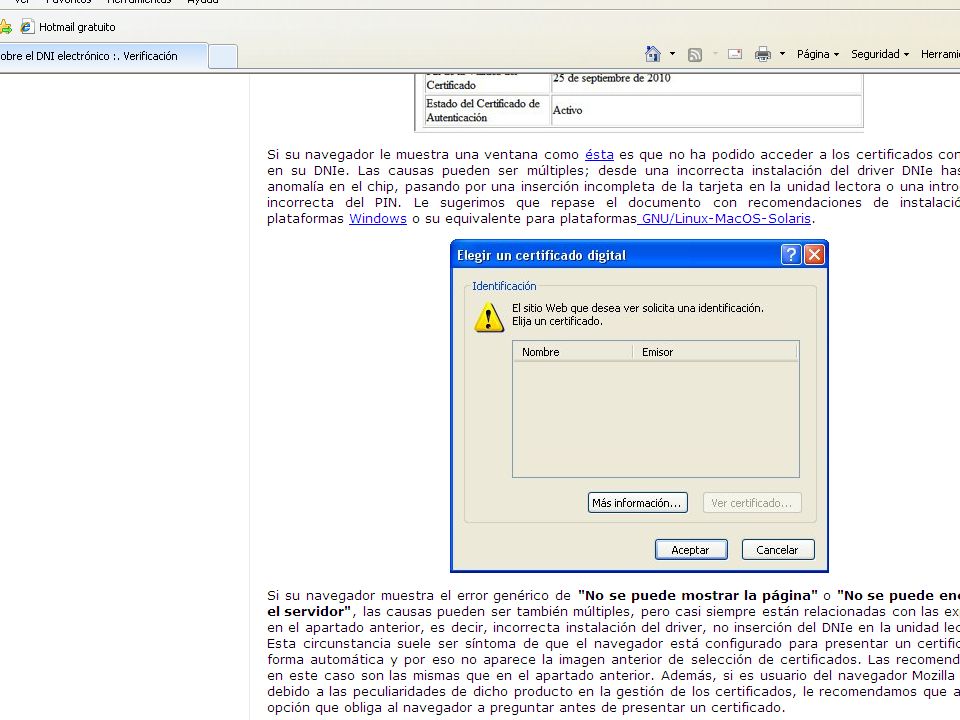Viewport: 960px width, 720px height.
Task: Click the help question mark in certificate dialog
Action: tap(791, 255)
